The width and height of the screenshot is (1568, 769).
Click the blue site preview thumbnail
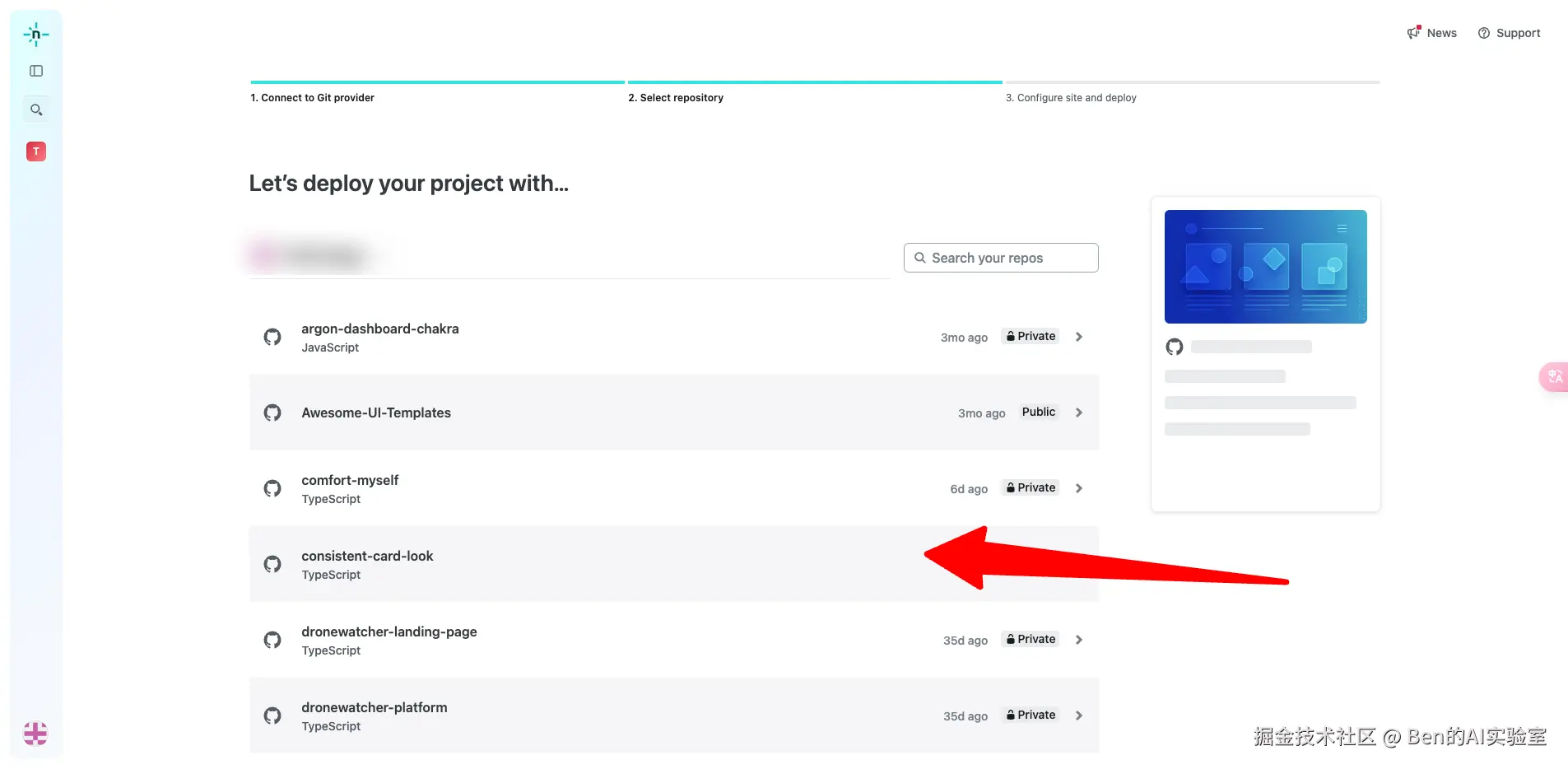pos(1265,267)
